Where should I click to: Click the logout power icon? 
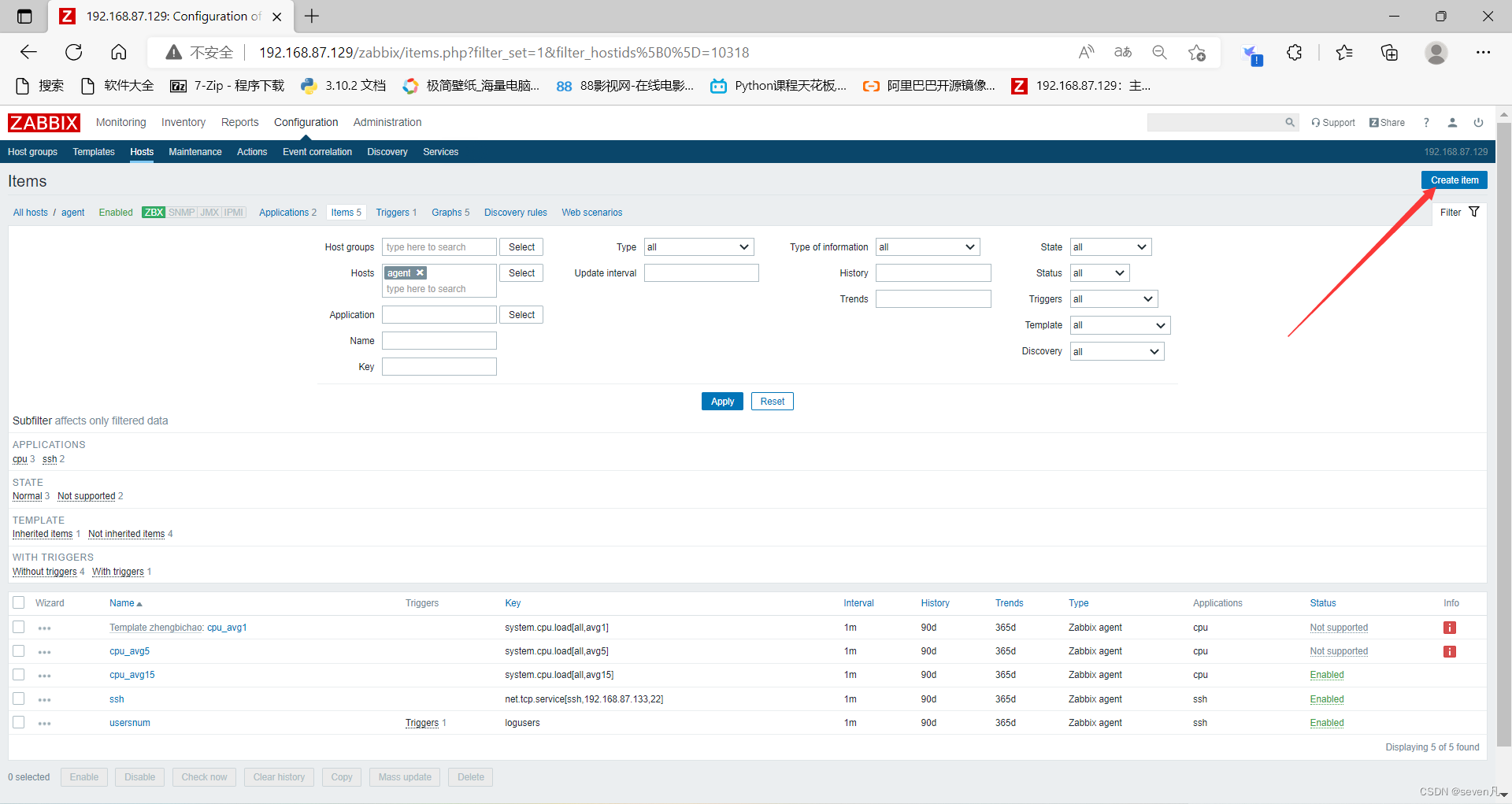point(1479,123)
